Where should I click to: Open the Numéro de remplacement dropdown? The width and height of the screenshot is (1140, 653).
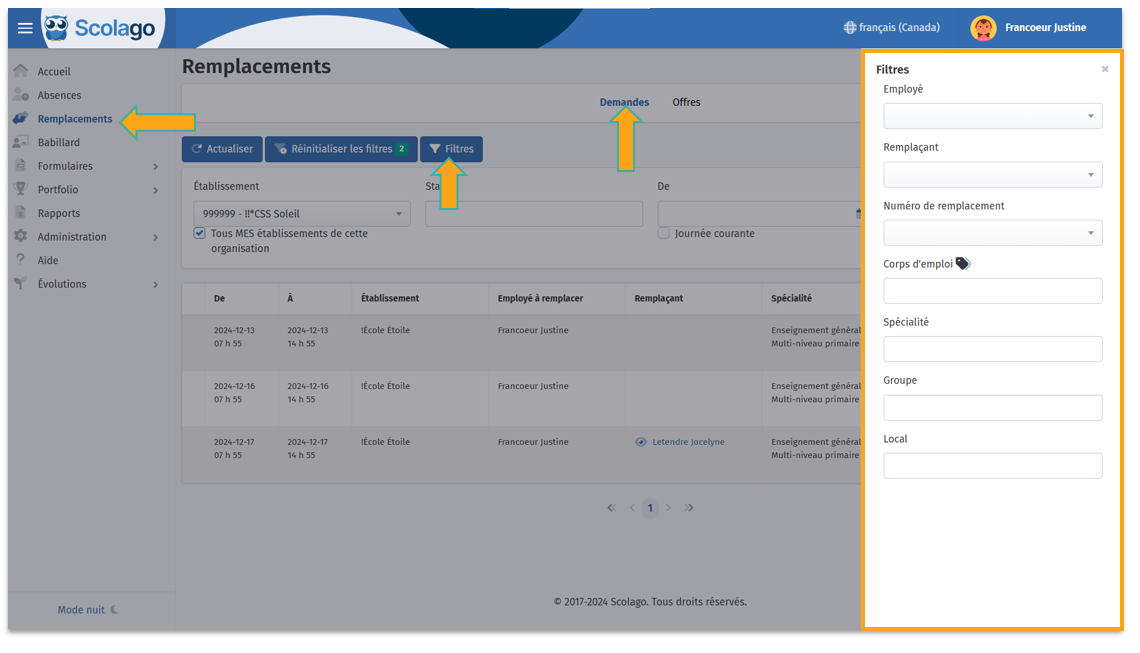click(992, 233)
